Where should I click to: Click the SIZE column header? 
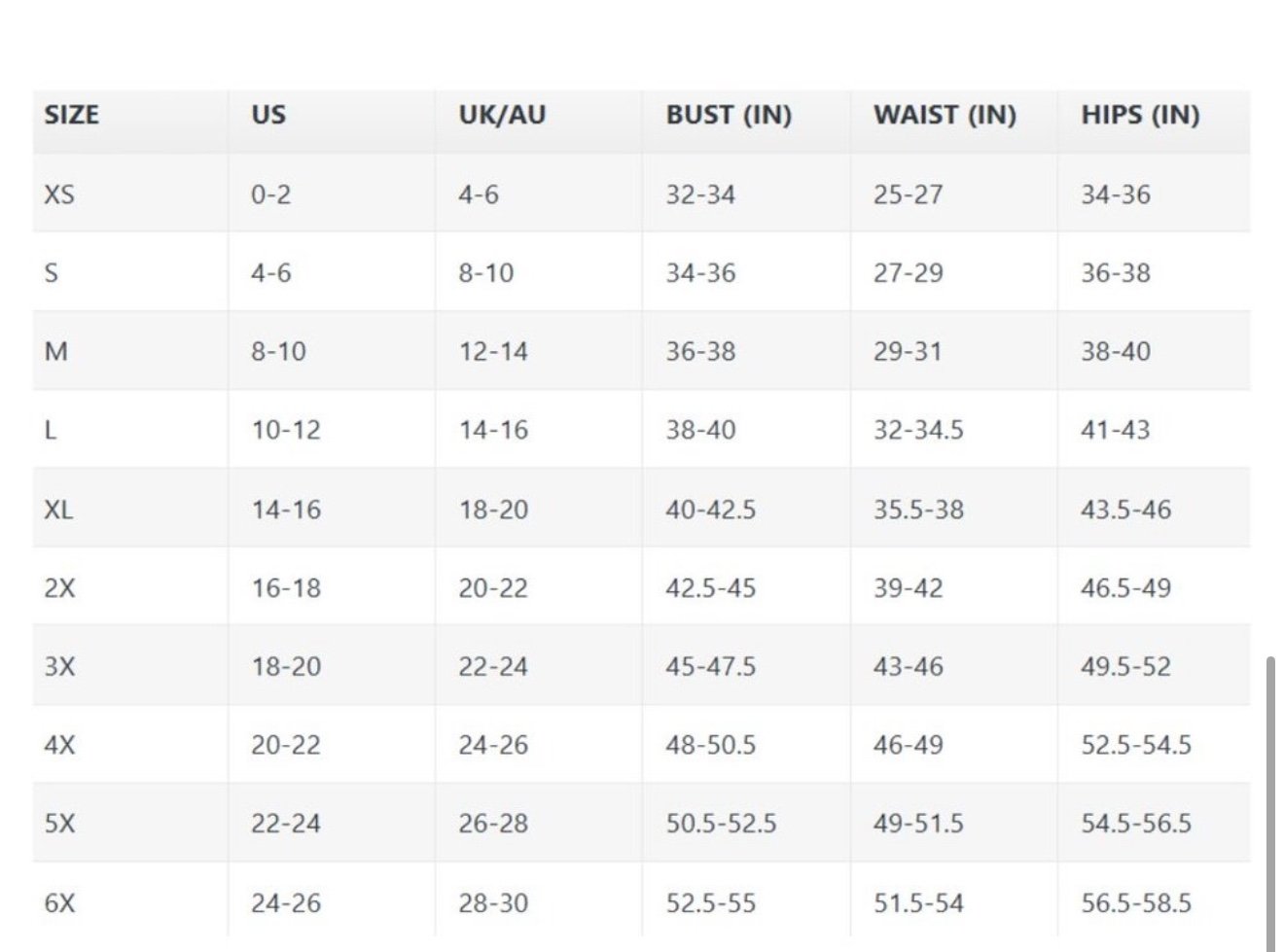pos(71,115)
